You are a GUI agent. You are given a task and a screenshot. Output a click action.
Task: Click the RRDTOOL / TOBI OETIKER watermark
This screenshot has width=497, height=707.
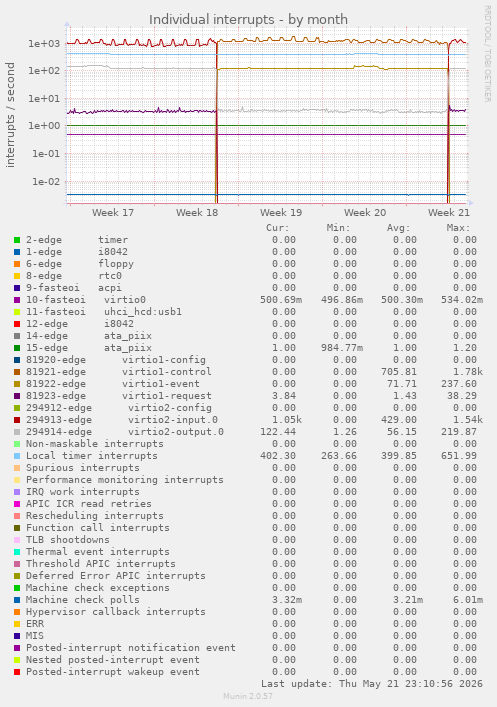tap(488, 53)
